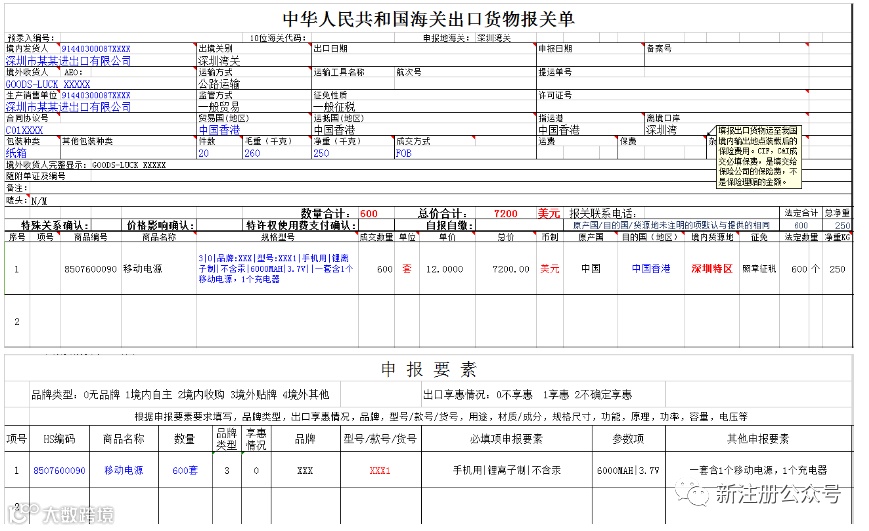Click 一套含1个移动电源，1个充电器 cell
The height and width of the screenshot is (531, 869).
click(x=758, y=470)
